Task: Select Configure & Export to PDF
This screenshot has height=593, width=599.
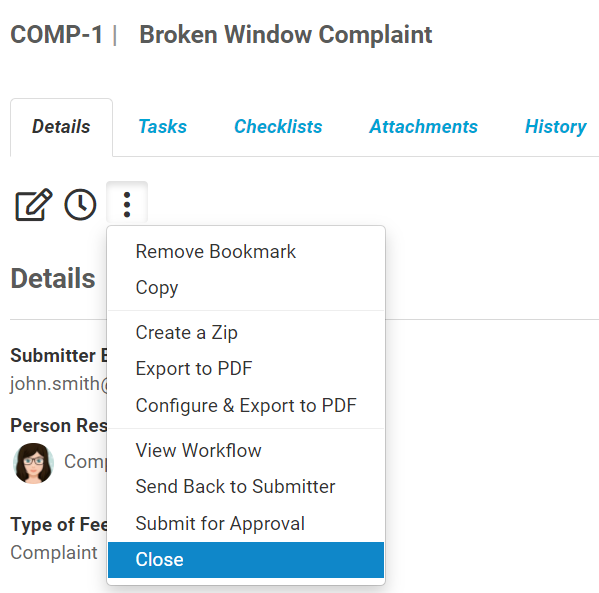Action: (x=246, y=405)
